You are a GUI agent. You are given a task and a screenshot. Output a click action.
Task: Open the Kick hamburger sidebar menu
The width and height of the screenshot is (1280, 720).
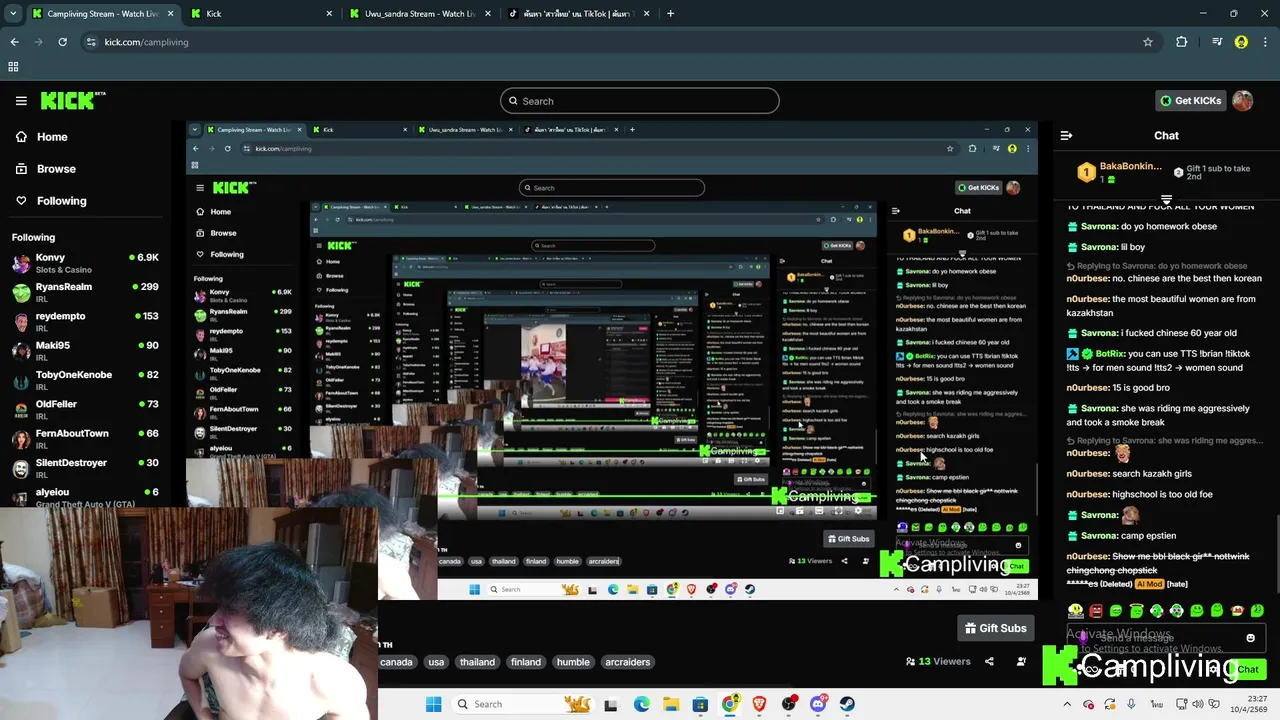[x=21, y=100]
